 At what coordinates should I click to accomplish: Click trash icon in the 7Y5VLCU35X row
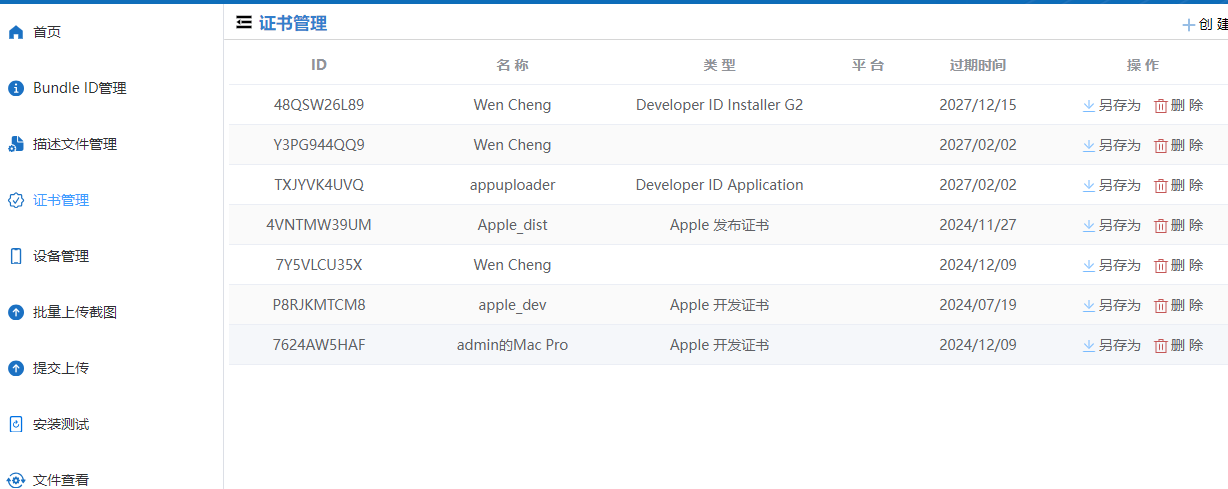point(1161,265)
